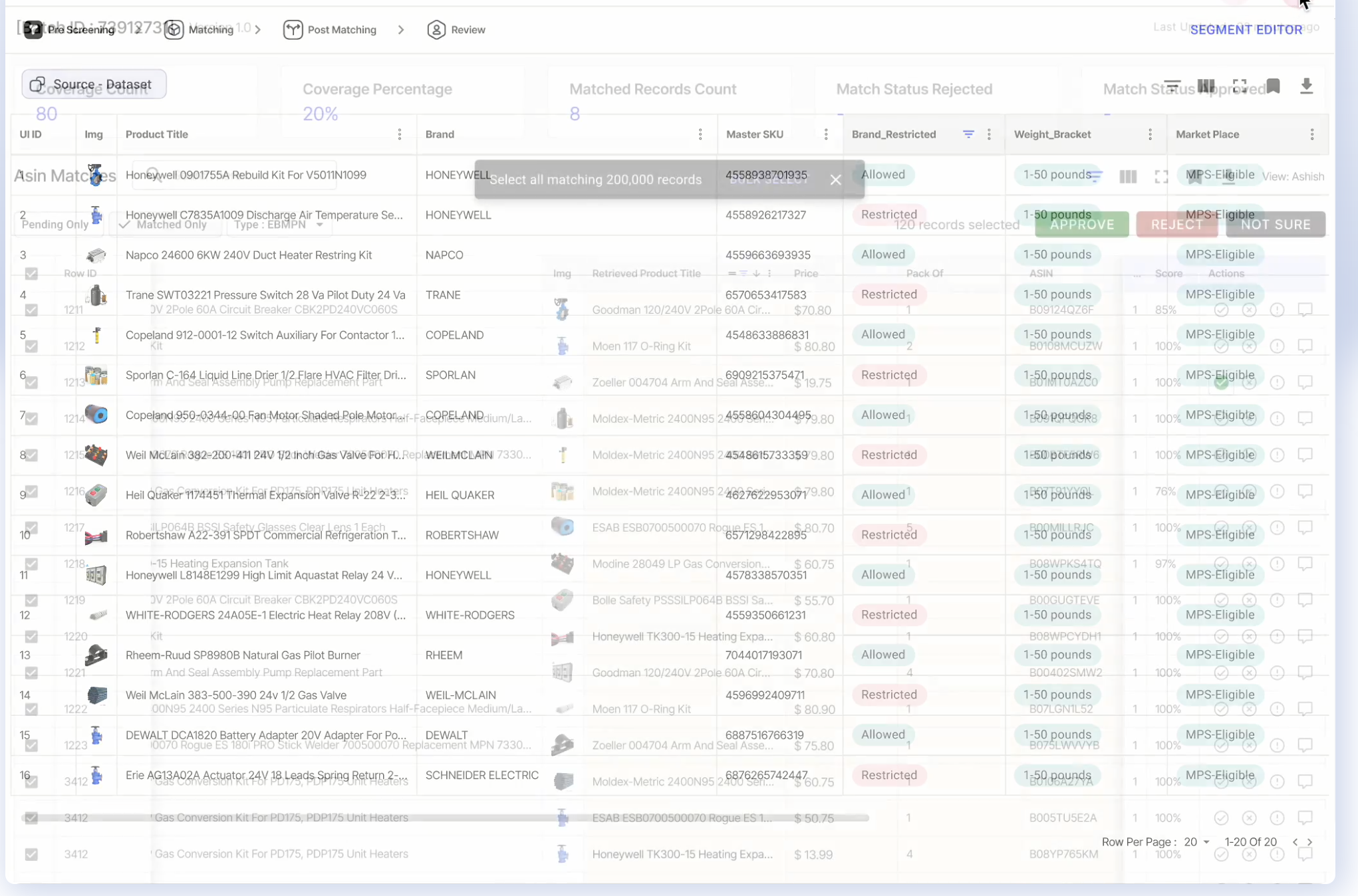Uncheck the checkbox for row 1221
This screenshot has width=1358, height=896.
(31, 673)
